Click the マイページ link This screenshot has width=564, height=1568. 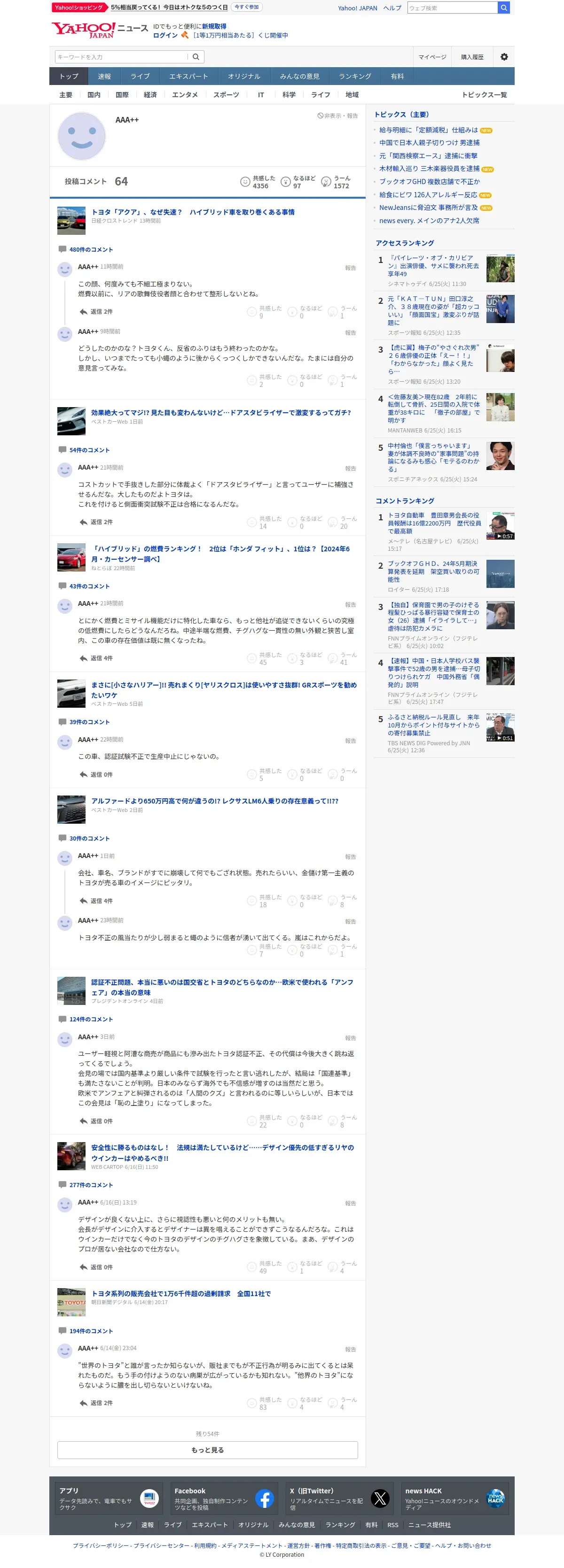pyautogui.click(x=432, y=57)
